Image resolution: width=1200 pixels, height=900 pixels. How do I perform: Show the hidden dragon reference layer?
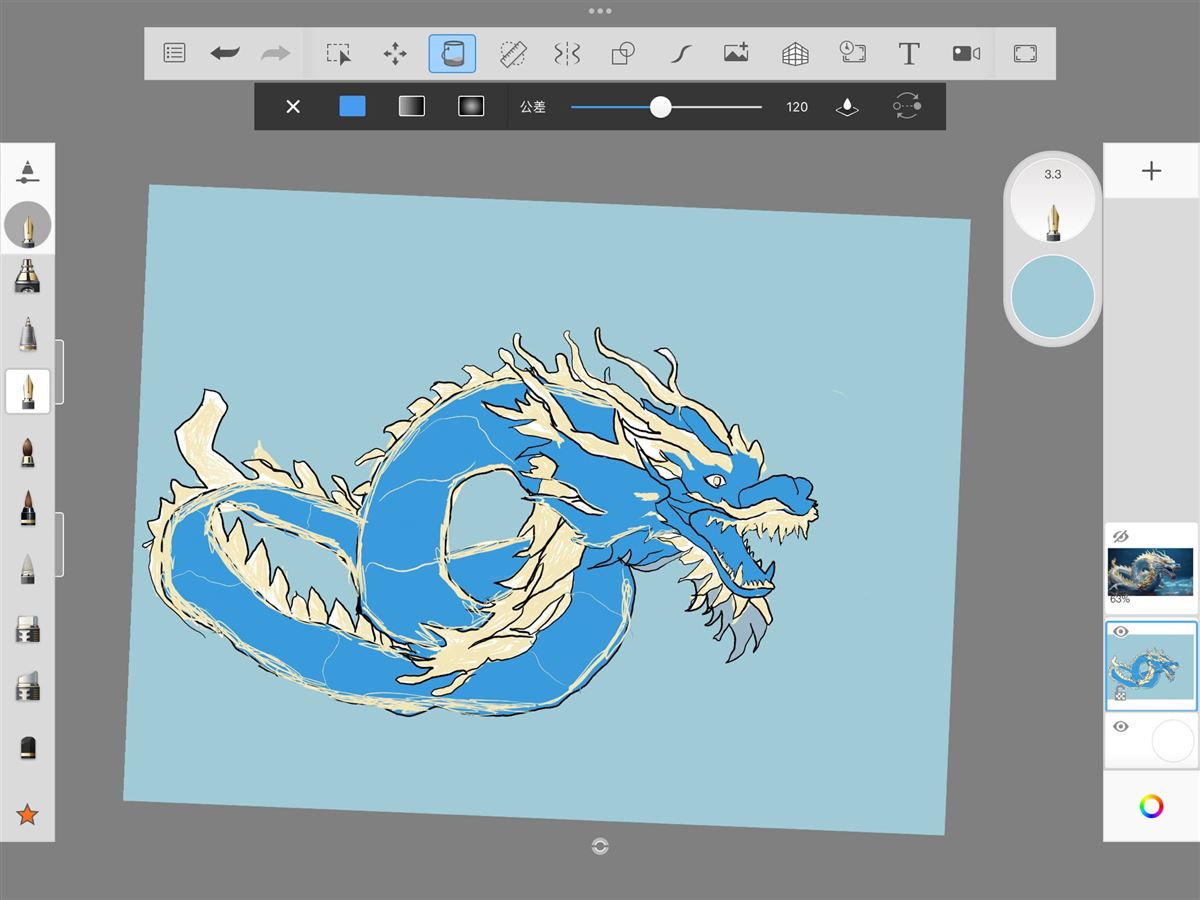coord(1120,536)
